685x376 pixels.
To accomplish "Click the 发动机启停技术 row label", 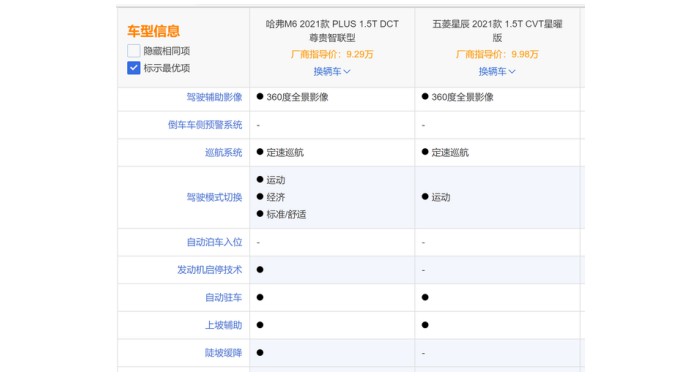I will pyautogui.click(x=209, y=270).
